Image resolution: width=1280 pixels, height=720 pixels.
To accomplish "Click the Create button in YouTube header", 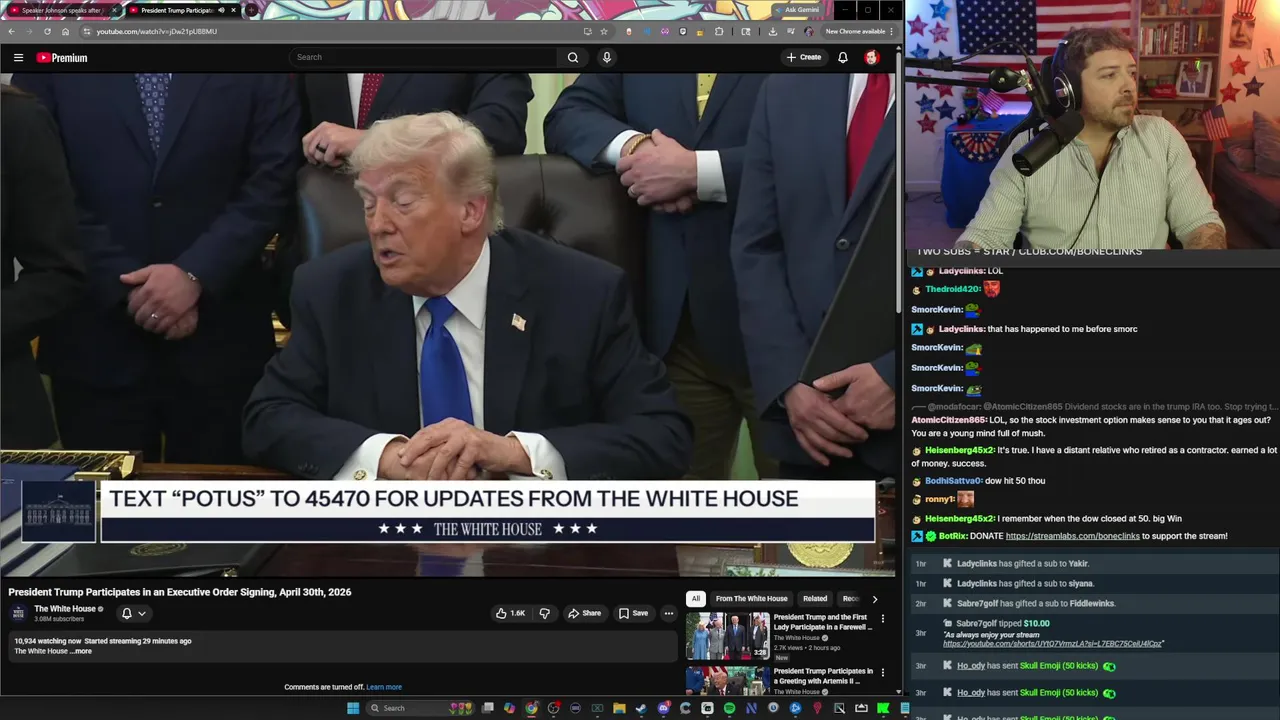I will pyautogui.click(x=804, y=57).
